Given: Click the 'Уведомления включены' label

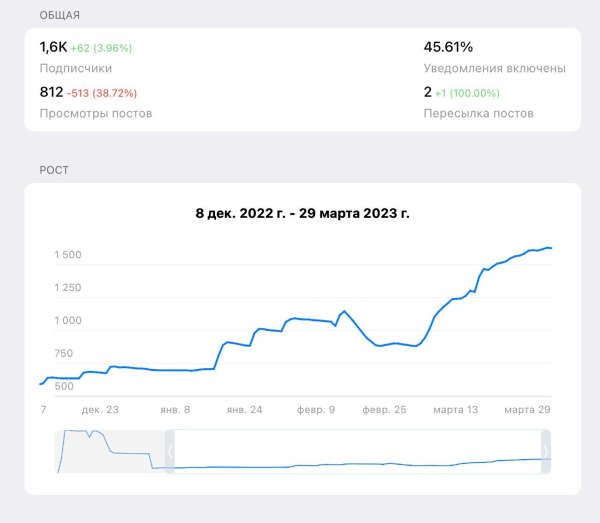Looking at the screenshot, I should (494, 68).
